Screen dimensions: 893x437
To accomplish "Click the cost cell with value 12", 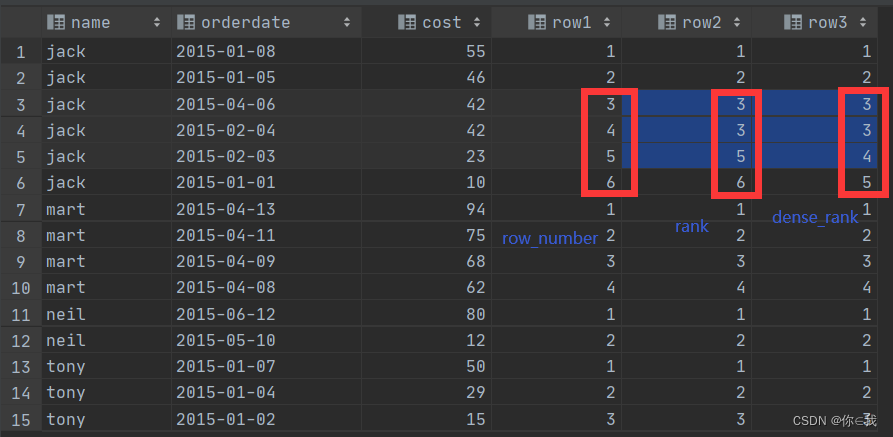I will [426, 340].
